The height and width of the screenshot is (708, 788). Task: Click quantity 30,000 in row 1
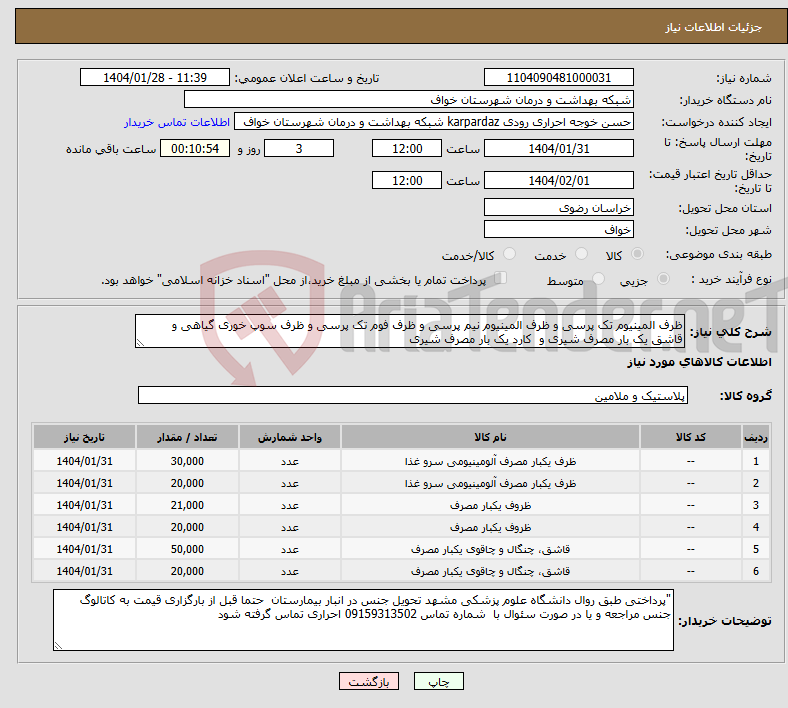187,461
